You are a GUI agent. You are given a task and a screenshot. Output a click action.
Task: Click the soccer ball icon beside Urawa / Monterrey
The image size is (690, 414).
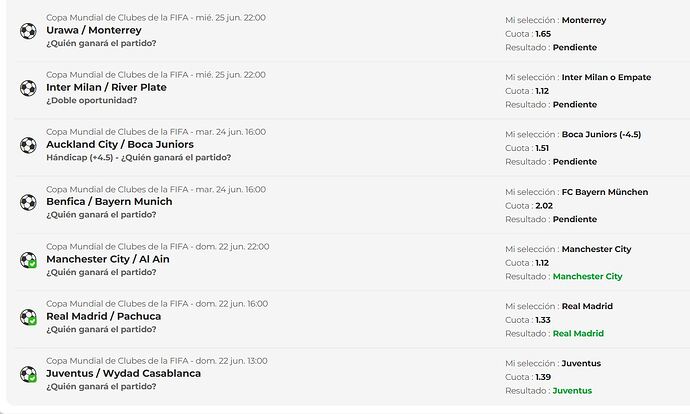tap(28, 31)
